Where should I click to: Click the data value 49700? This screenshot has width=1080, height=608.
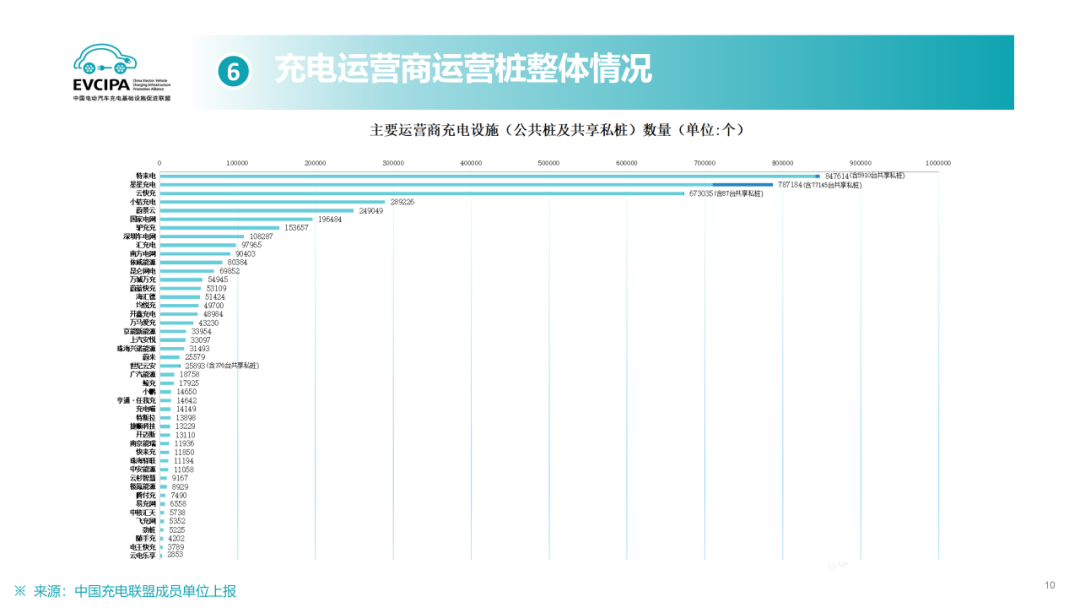pyautogui.click(x=214, y=306)
